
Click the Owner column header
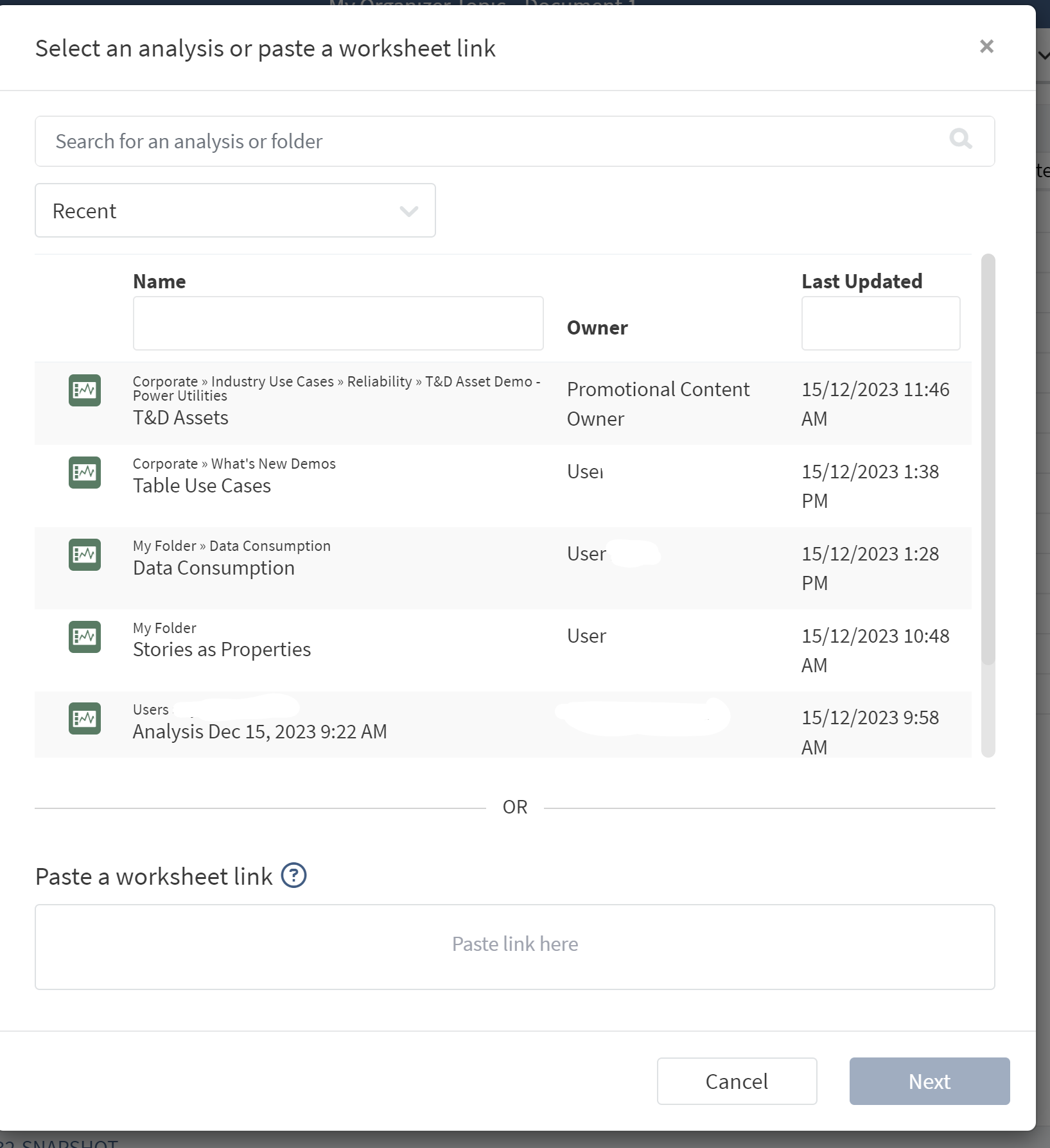(597, 327)
